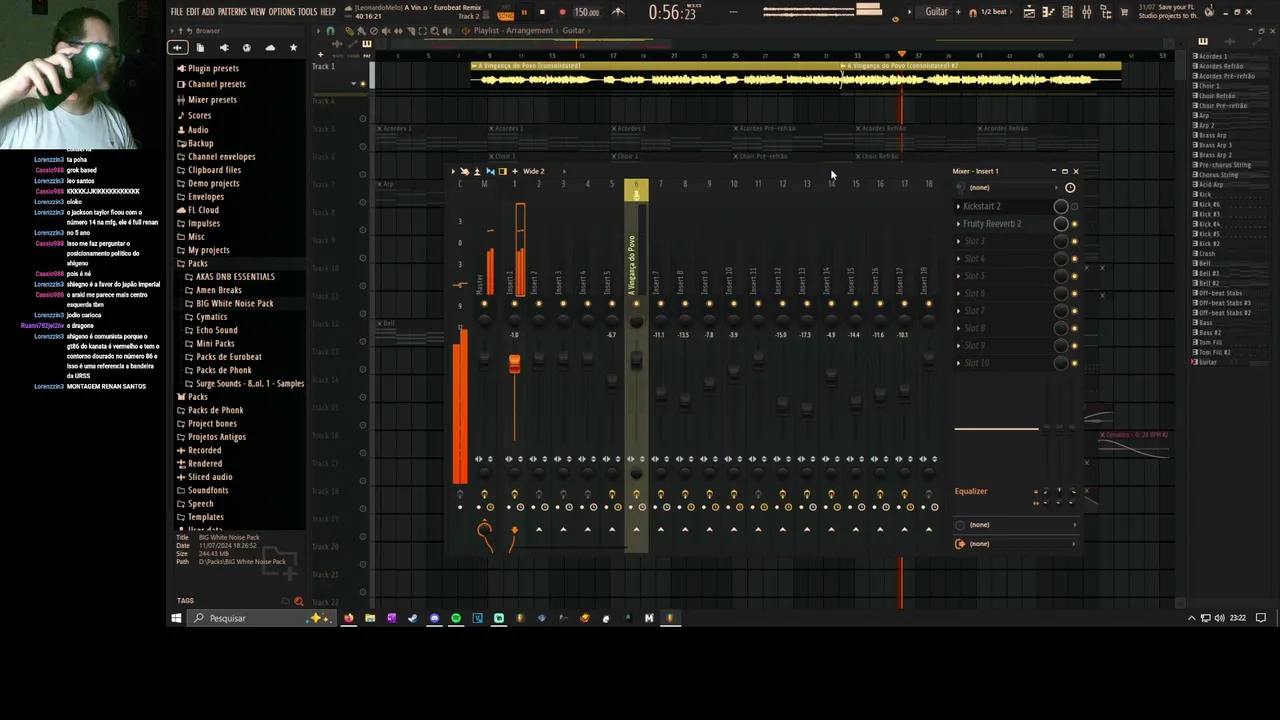Viewport: 1280px width, 720px height.
Task: Open the FILE menu
Action: pos(177,12)
